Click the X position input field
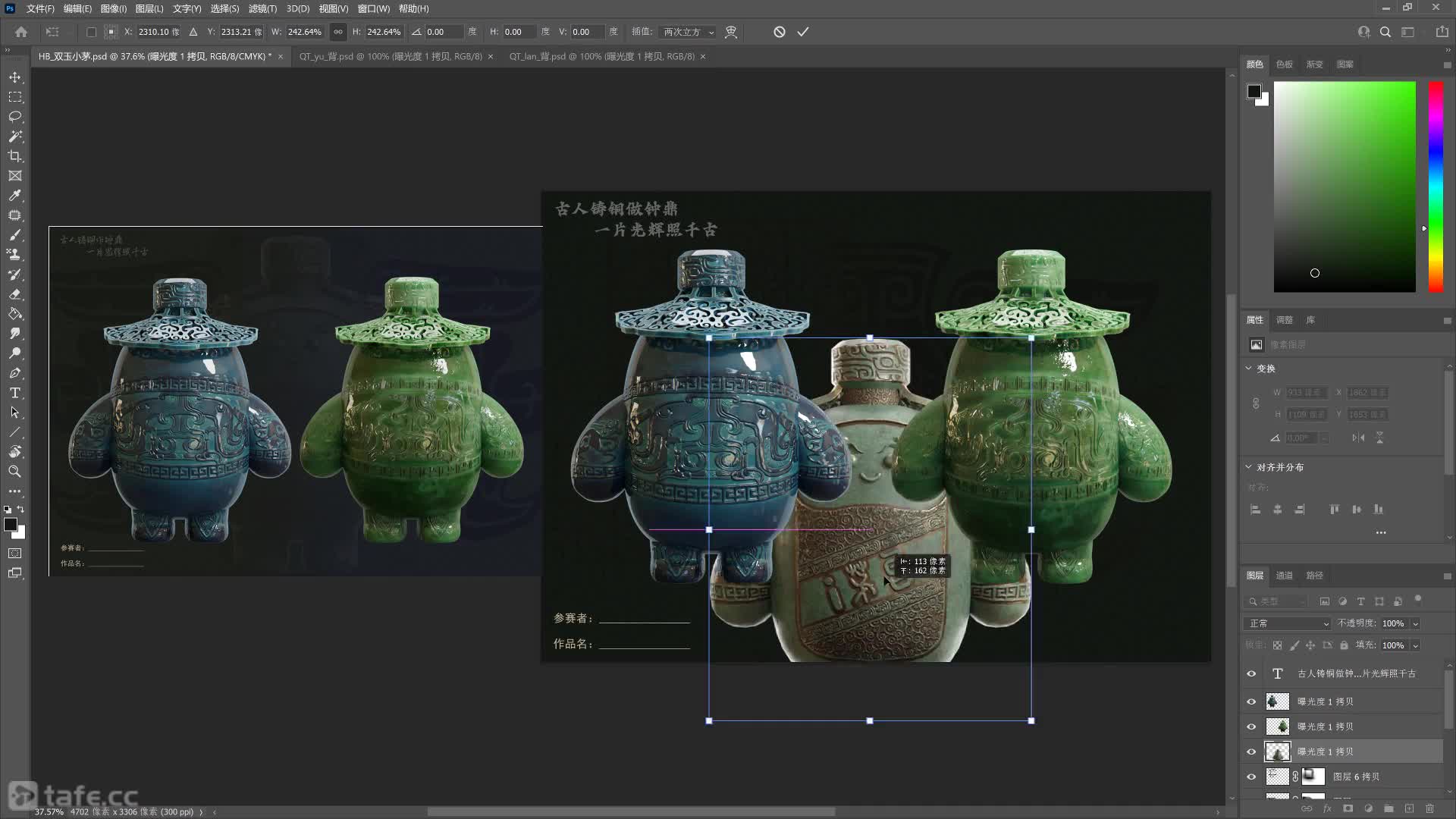 point(158,32)
